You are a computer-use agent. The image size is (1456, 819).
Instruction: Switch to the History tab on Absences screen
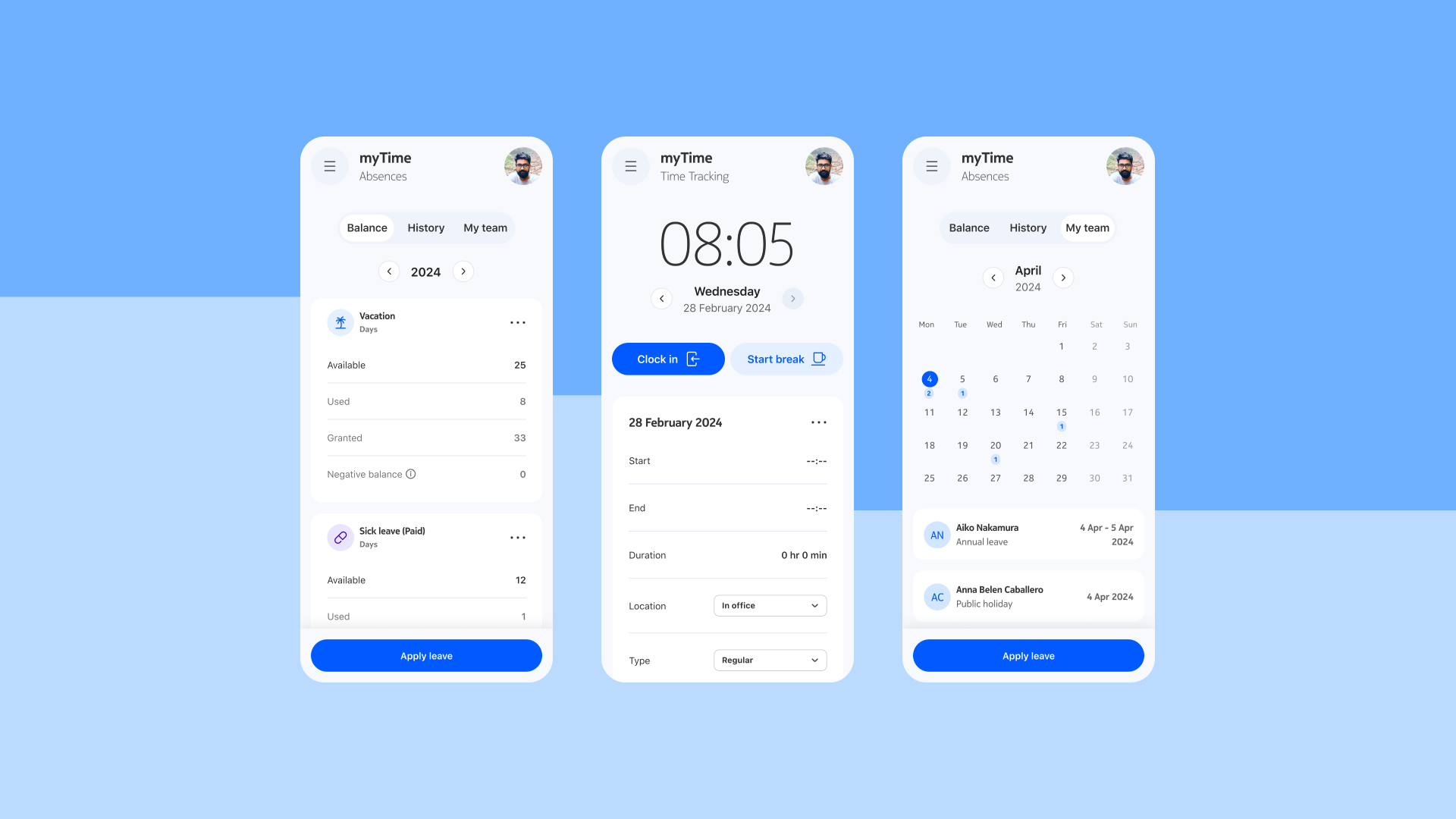click(x=425, y=227)
